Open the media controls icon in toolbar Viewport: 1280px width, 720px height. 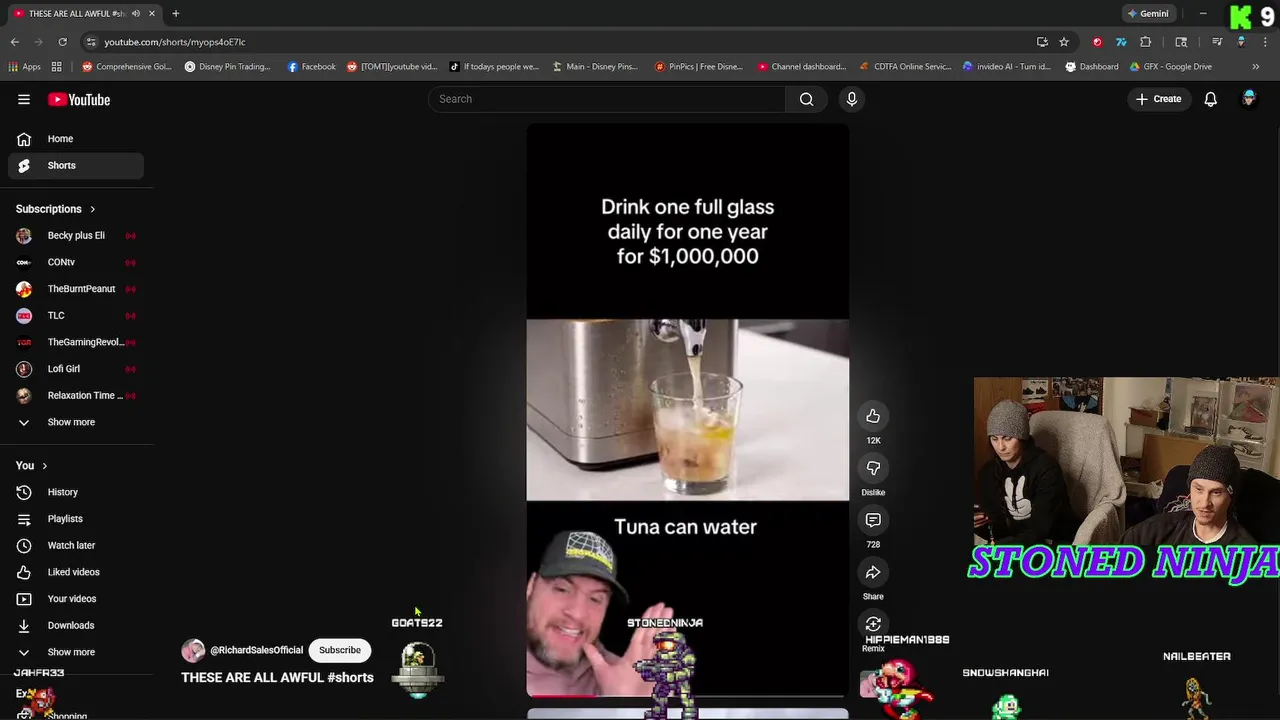click(x=1217, y=42)
